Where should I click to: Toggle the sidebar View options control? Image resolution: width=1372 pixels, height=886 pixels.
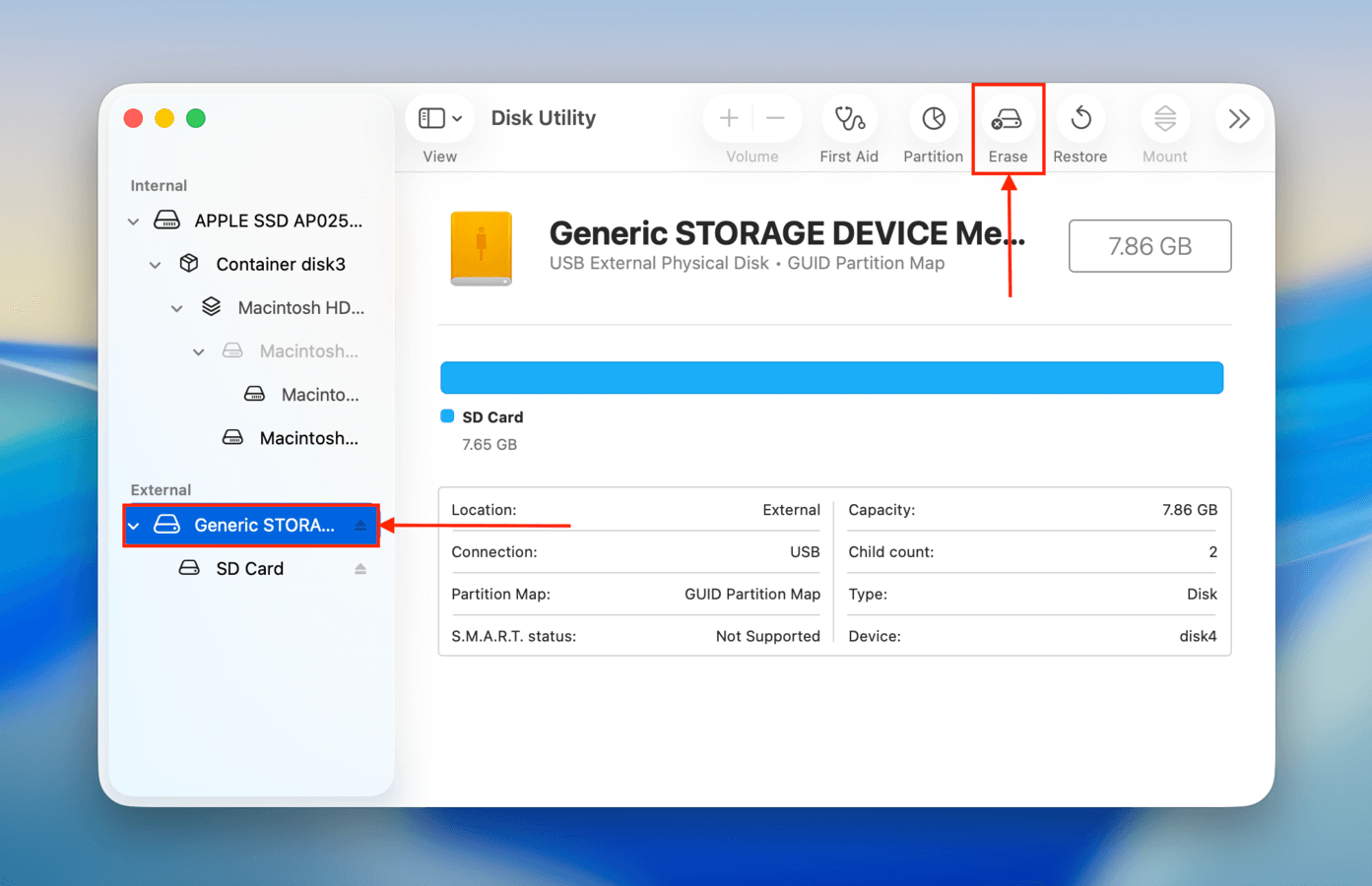point(431,117)
